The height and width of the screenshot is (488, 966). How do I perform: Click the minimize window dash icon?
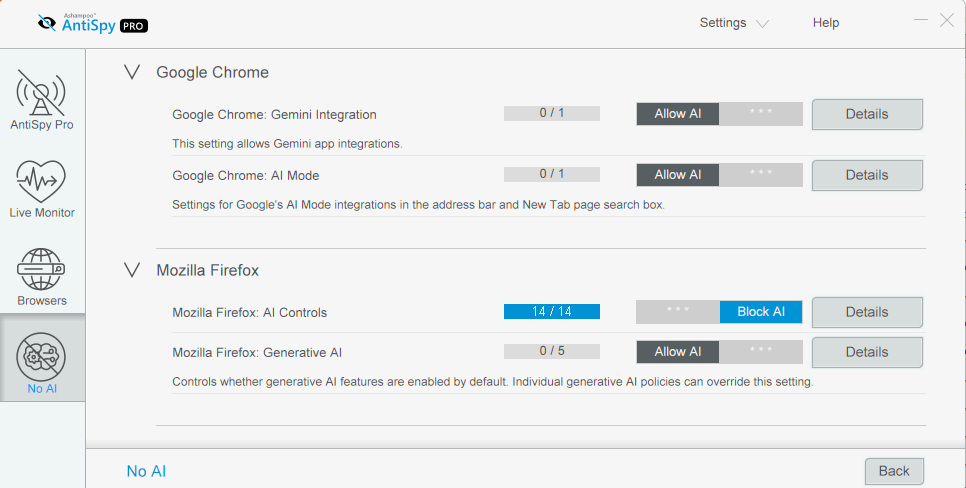920,20
